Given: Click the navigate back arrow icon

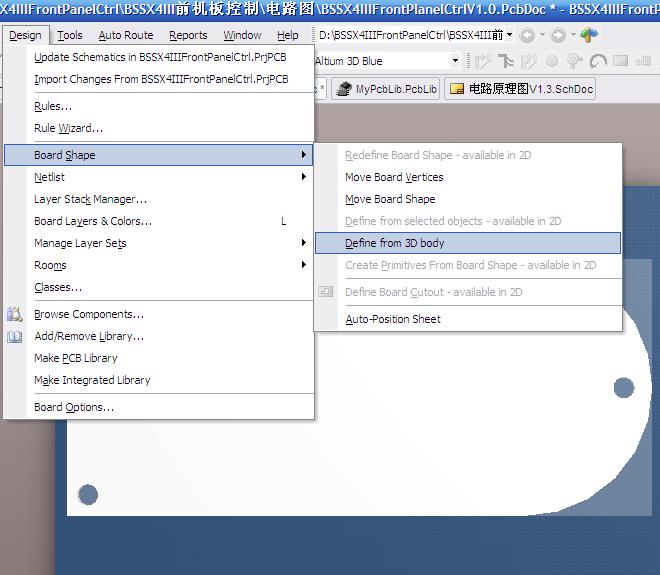Looking at the screenshot, I should [x=527, y=35].
